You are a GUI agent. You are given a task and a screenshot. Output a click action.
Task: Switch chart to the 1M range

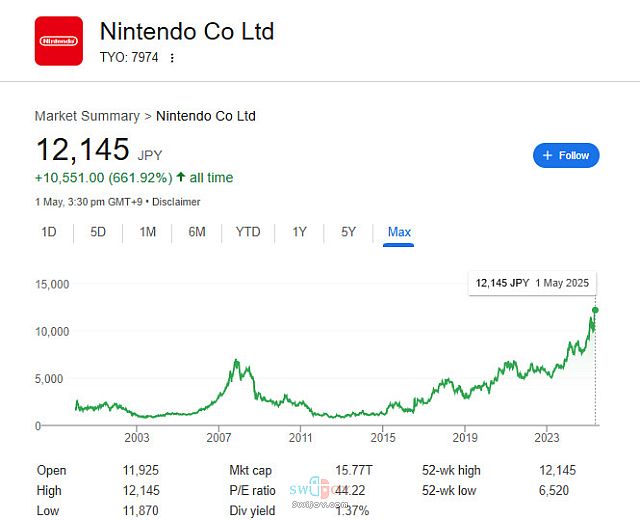point(148,232)
